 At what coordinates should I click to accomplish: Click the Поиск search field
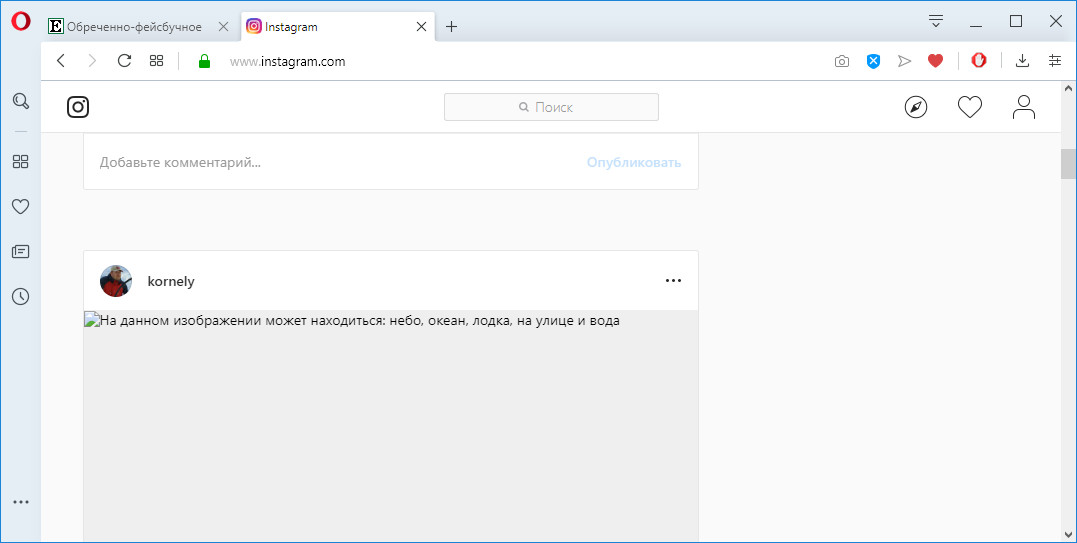[551, 107]
